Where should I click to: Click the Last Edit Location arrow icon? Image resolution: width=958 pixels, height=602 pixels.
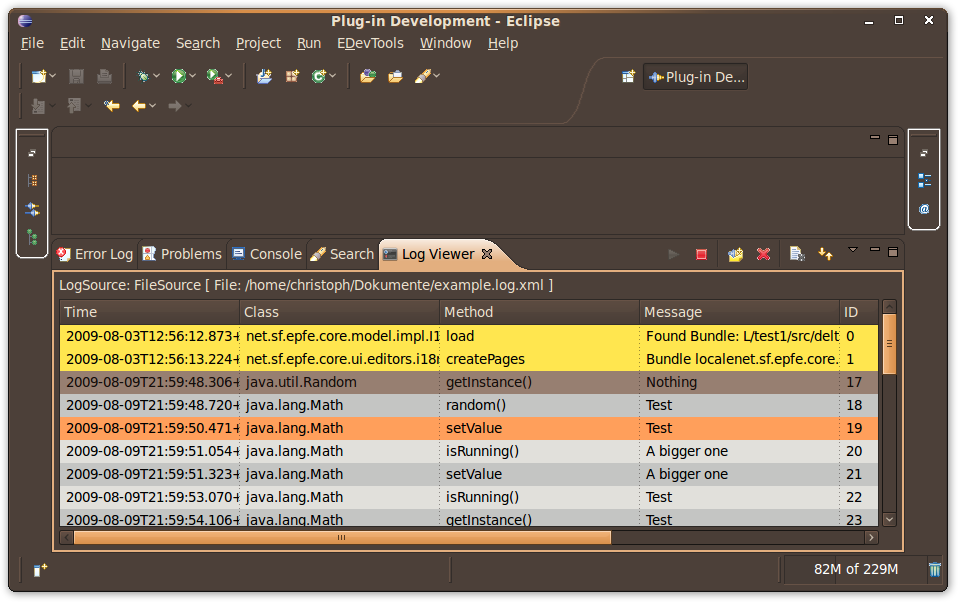[x=111, y=106]
